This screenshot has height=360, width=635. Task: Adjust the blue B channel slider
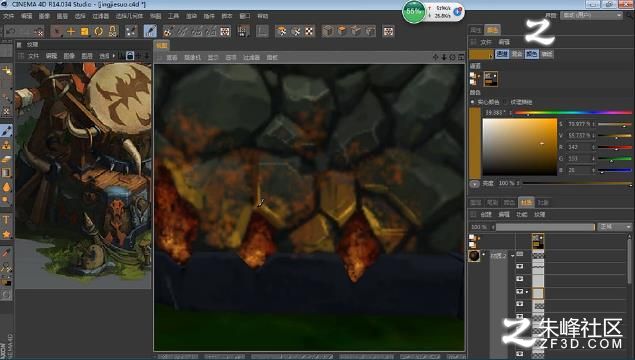pos(615,170)
